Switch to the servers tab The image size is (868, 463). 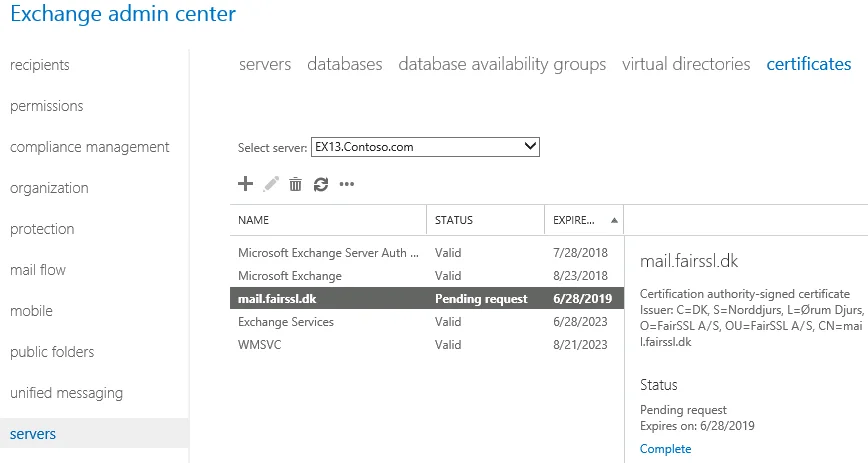click(x=265, y=64)
